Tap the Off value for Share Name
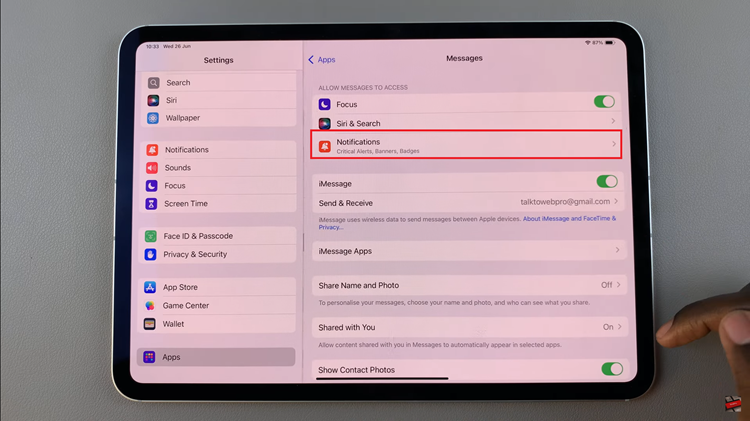 [x=606, y=285]
